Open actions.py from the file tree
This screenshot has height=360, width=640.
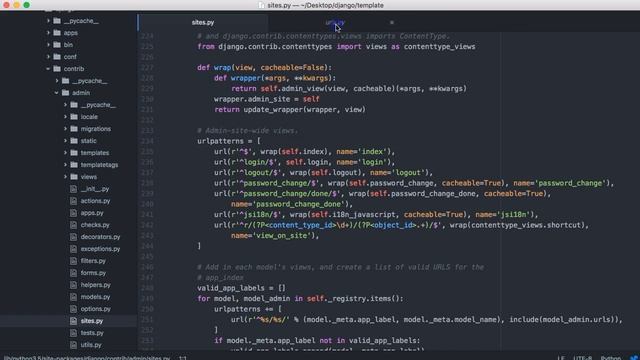[96, 201]
